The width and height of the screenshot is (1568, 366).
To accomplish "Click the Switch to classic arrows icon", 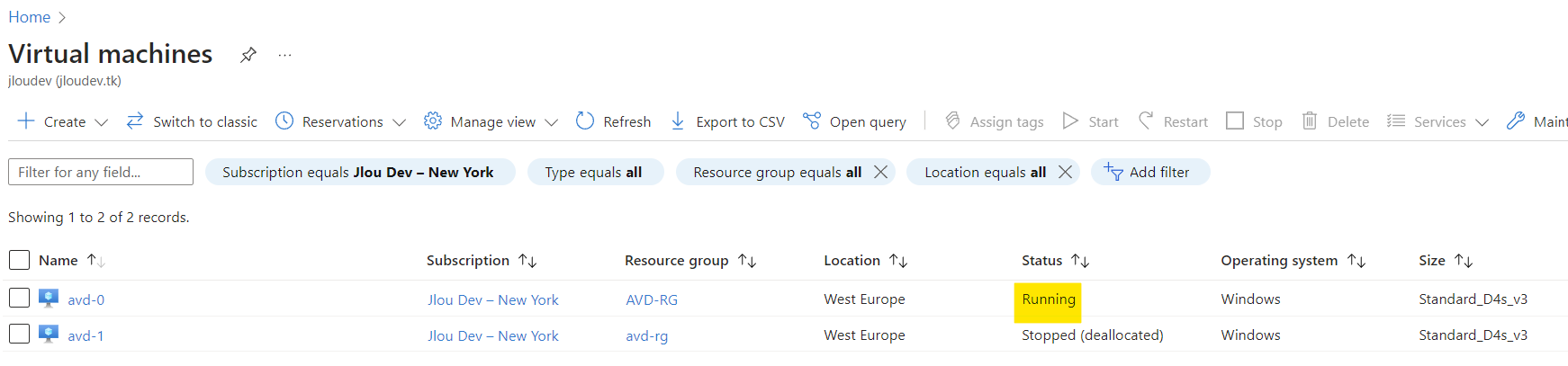I will [135, 121].
